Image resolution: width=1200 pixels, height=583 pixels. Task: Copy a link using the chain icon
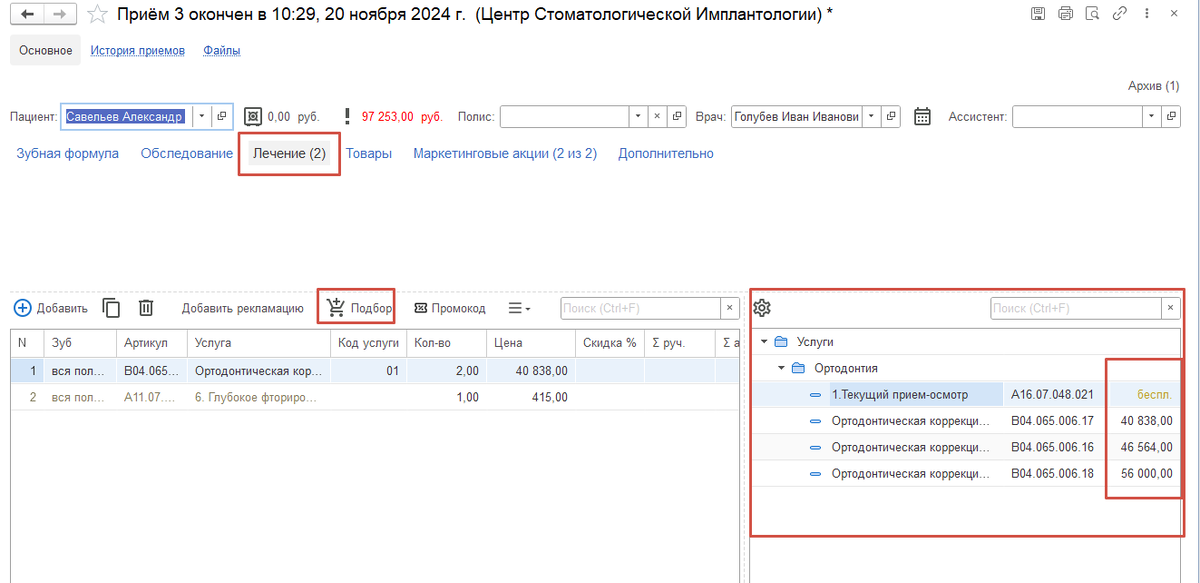[x=1120, y=14]
